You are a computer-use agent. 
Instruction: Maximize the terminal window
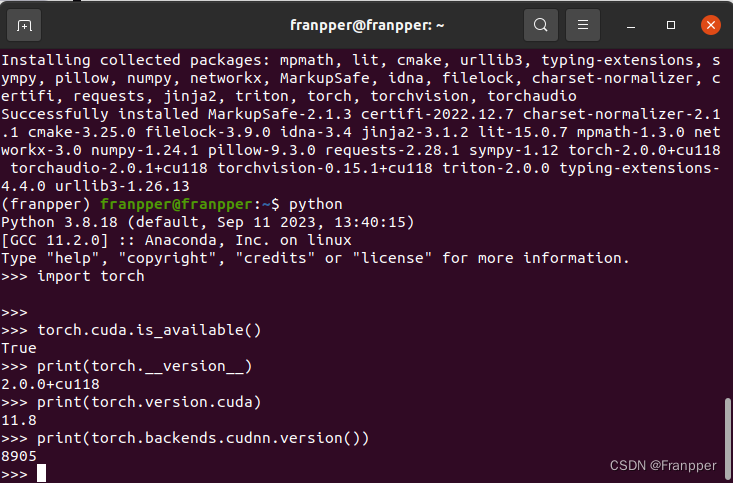click(671, 24)
